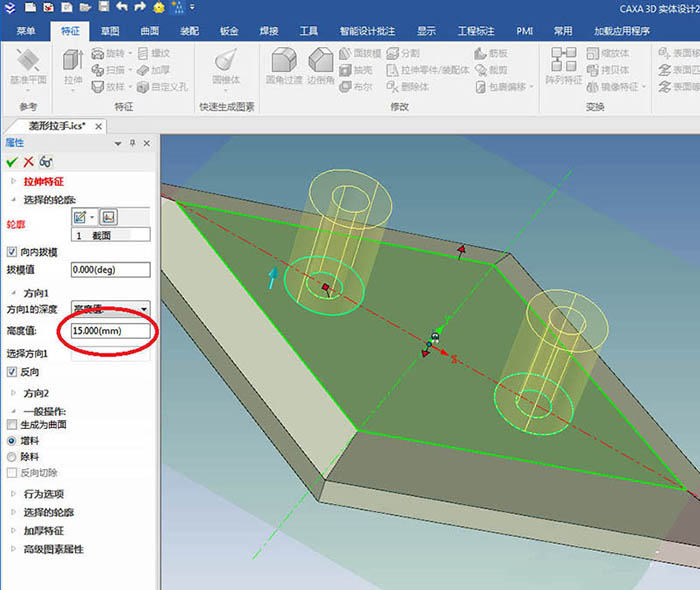The width and height of the screenshot is (700, 590).
Task: Collapse the 方向1 section
Action: click(x=13, y=293)
